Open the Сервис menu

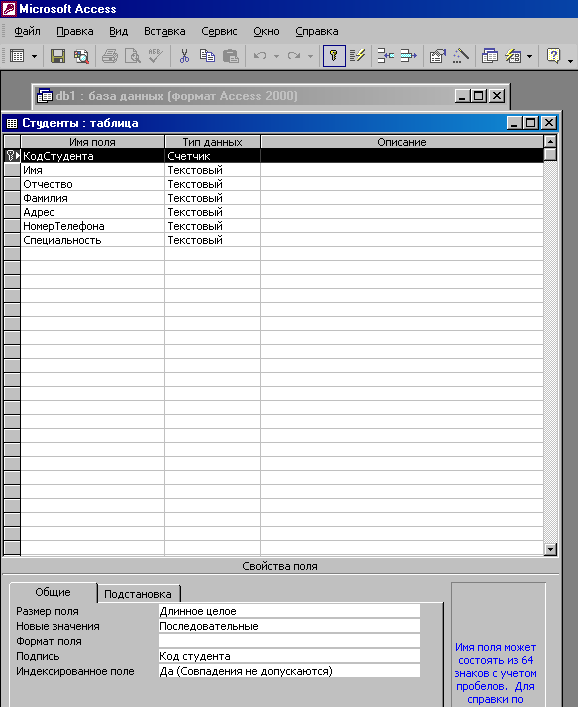pos(219,32)
